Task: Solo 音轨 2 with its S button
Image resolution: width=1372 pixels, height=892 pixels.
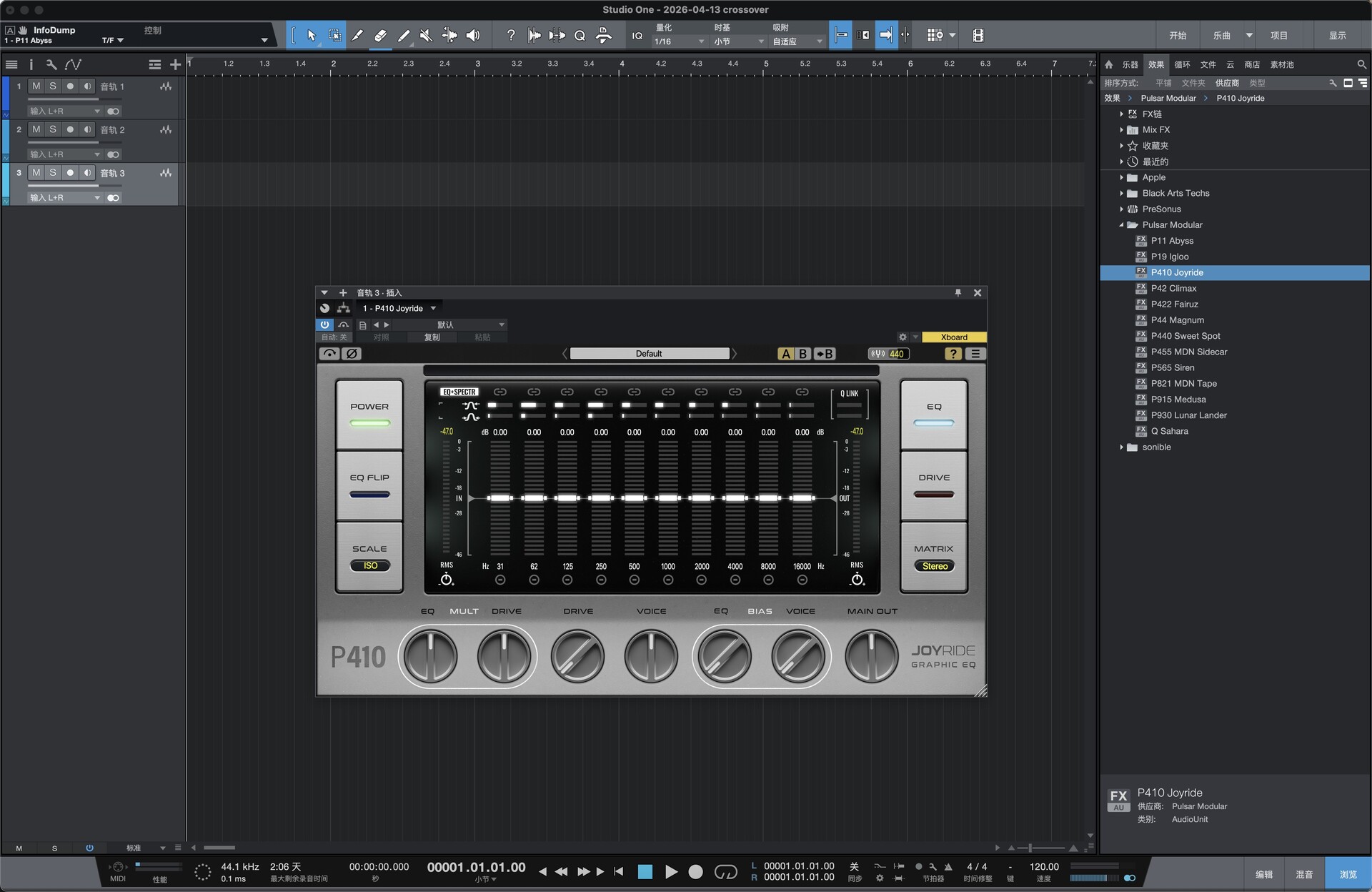Action: pos(53,129)
